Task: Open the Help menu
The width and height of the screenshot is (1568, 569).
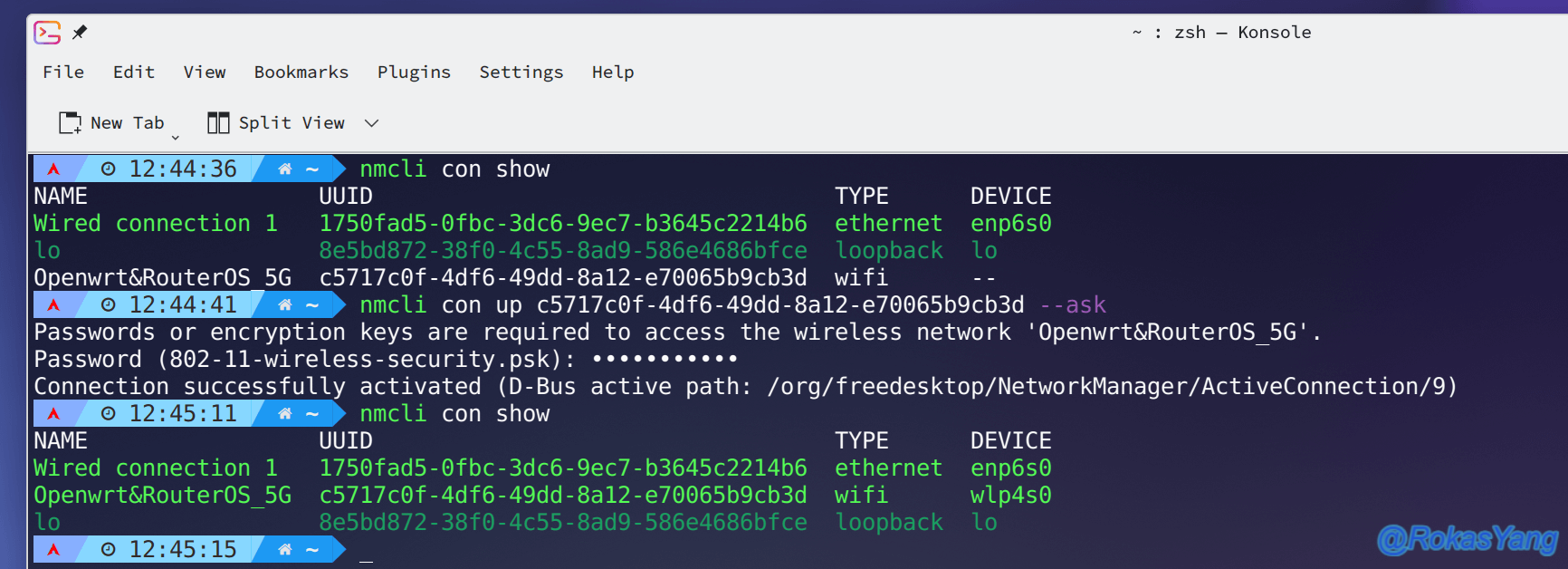Action: (x=613, y=72)
